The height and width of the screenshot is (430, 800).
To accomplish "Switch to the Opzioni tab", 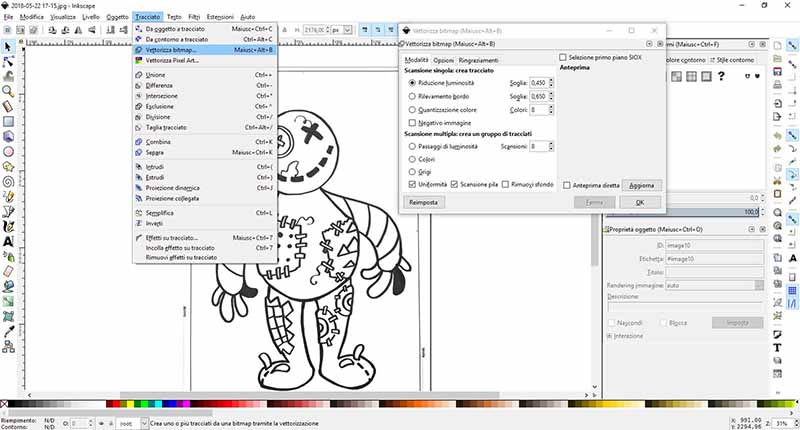I will tap(443, 60).
